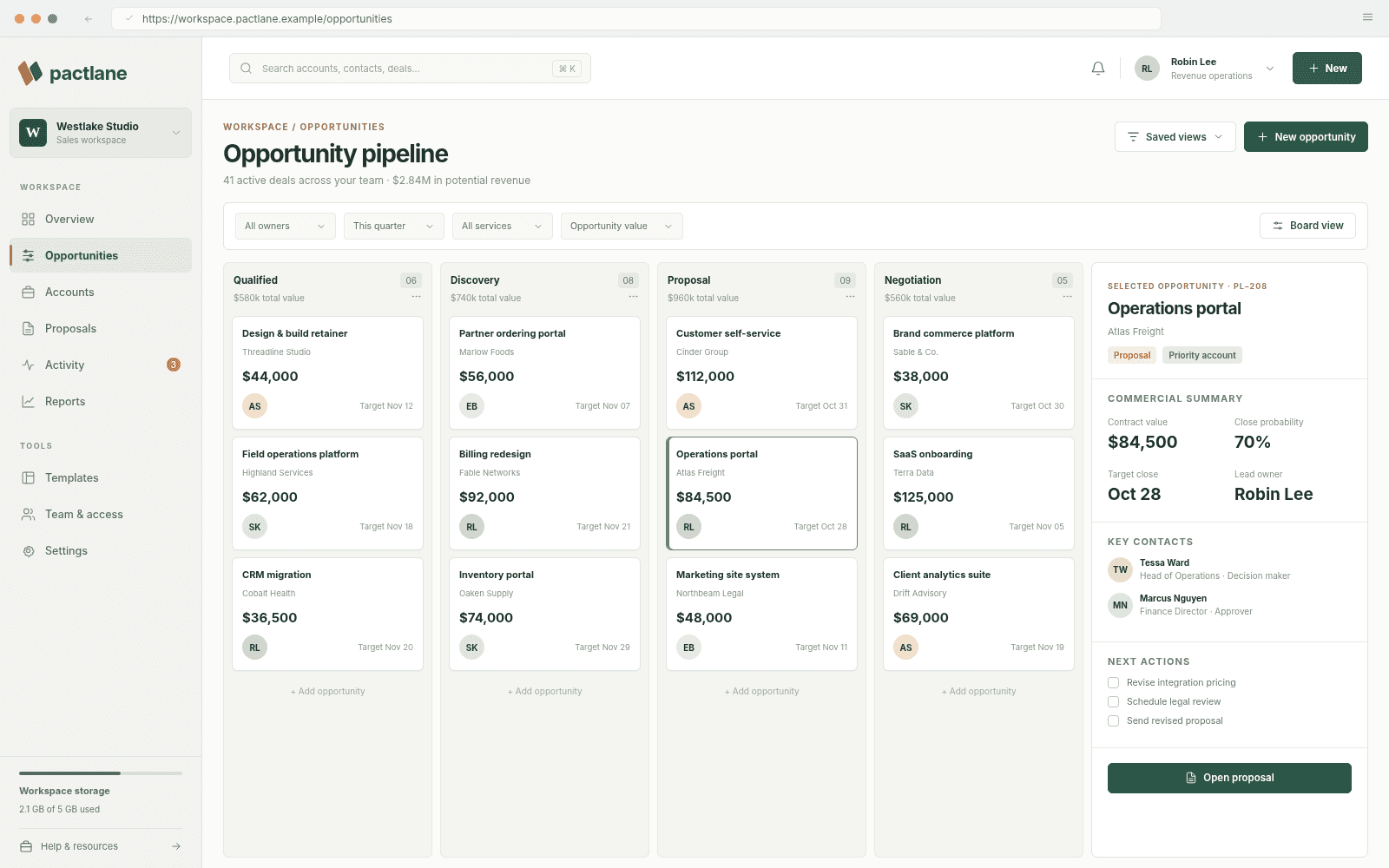Screen dimensions: 1389x868
Task: Open the browser hamburger menu icon
Action: pyautogui.click(x=1367, y=17)
